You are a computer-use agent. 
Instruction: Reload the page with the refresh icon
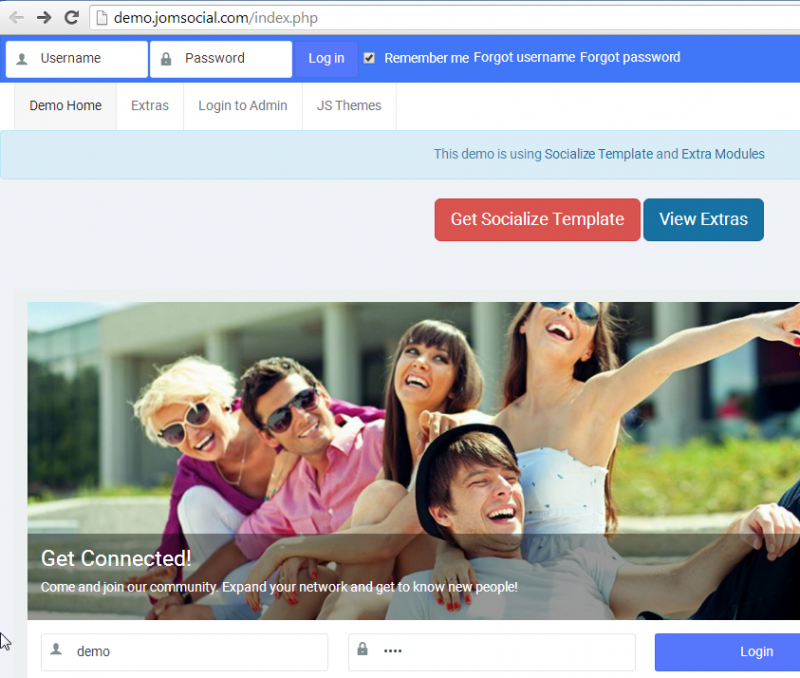71,17
